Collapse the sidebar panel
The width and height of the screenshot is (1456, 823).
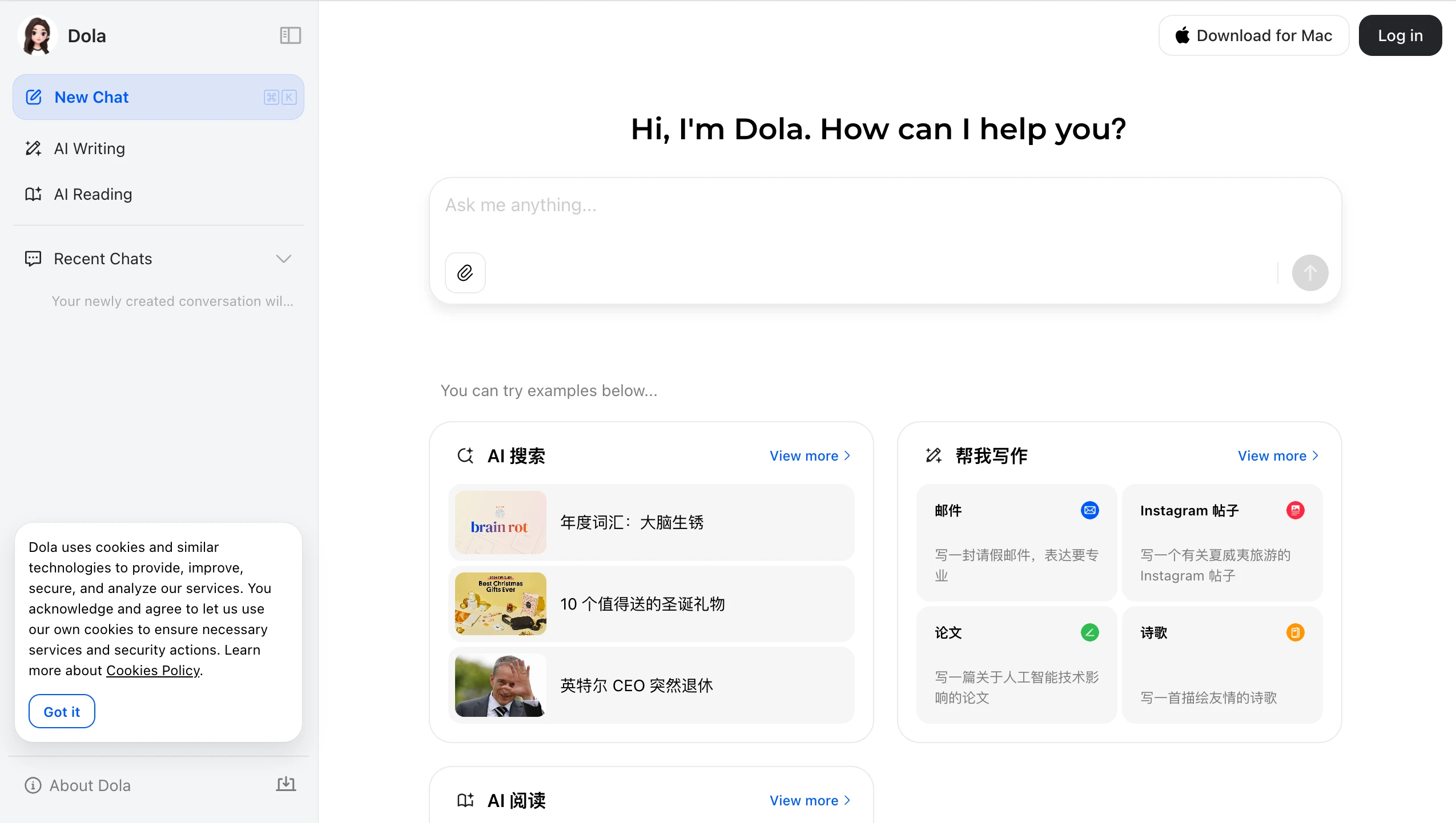coord(290,35)
